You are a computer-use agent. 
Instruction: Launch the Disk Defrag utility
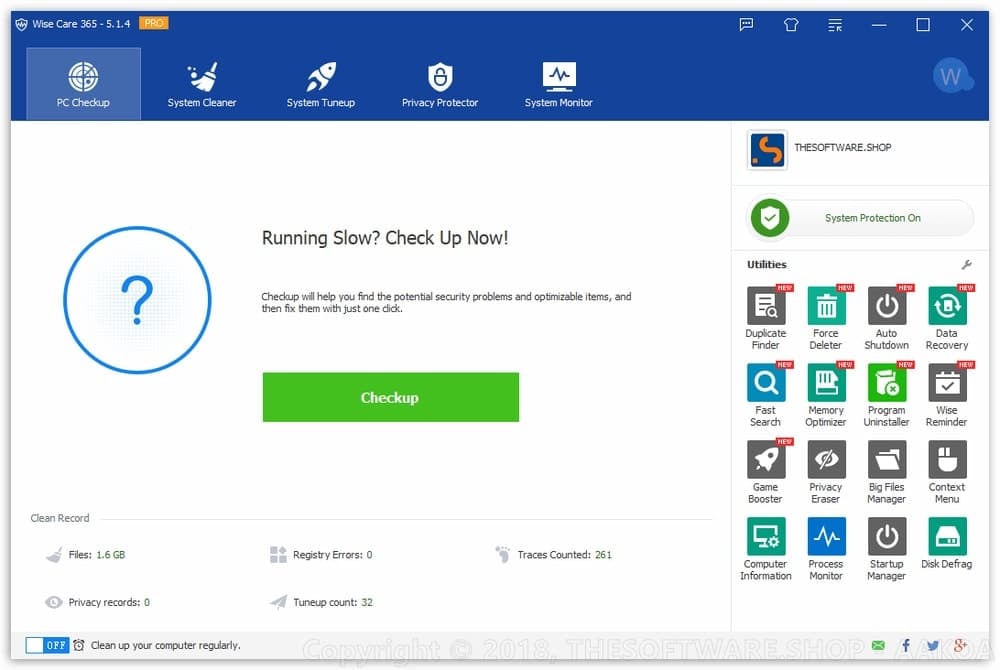tap(946, 543)
